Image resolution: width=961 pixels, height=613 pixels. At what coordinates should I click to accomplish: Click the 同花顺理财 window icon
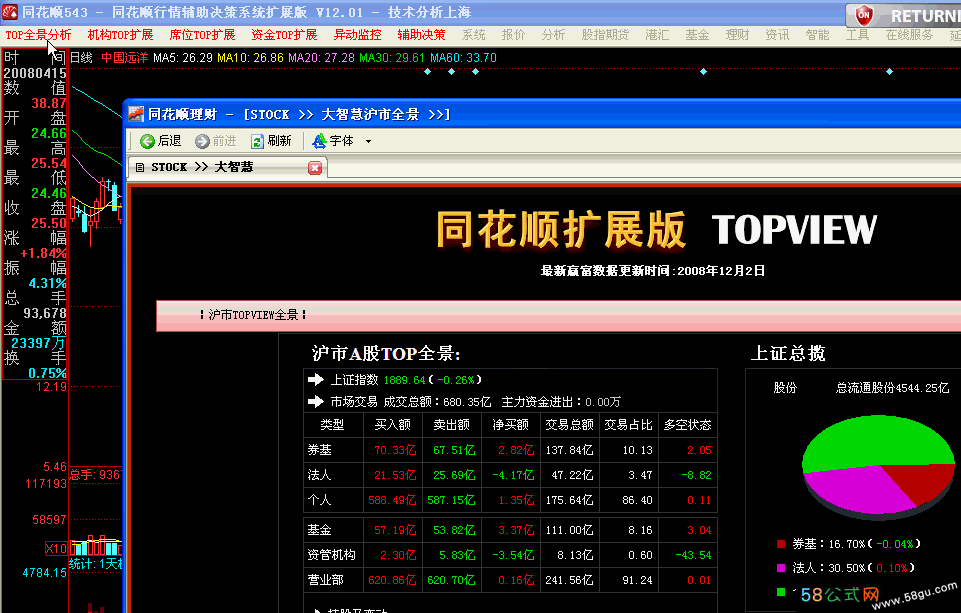(136, 114)
